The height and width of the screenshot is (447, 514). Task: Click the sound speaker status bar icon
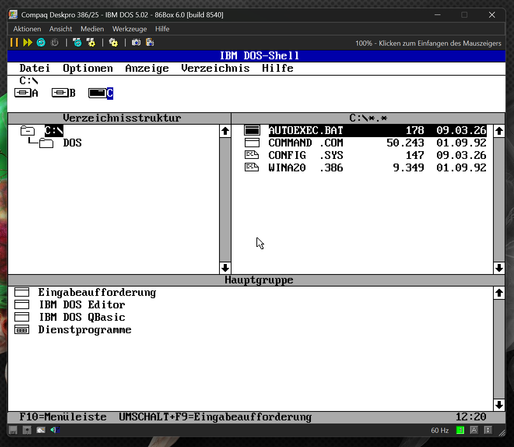click(x=55, y=430)
